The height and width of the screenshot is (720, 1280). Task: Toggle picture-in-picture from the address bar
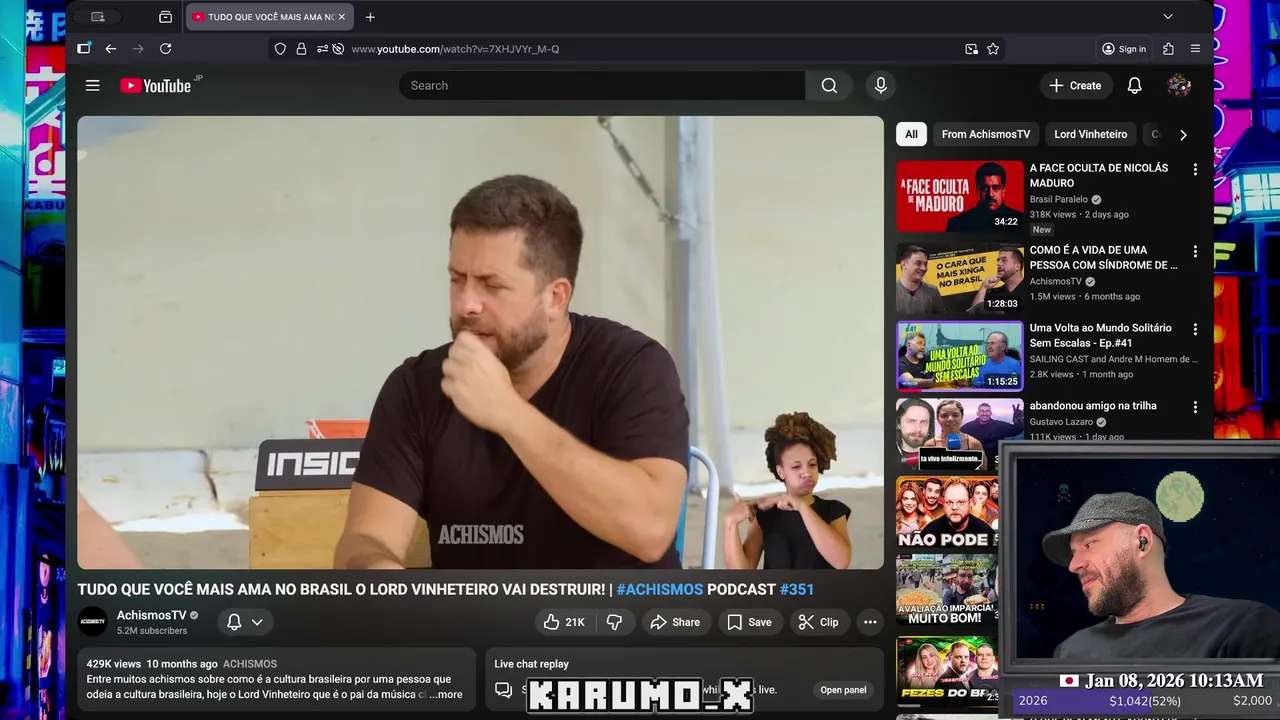(971, 49)
